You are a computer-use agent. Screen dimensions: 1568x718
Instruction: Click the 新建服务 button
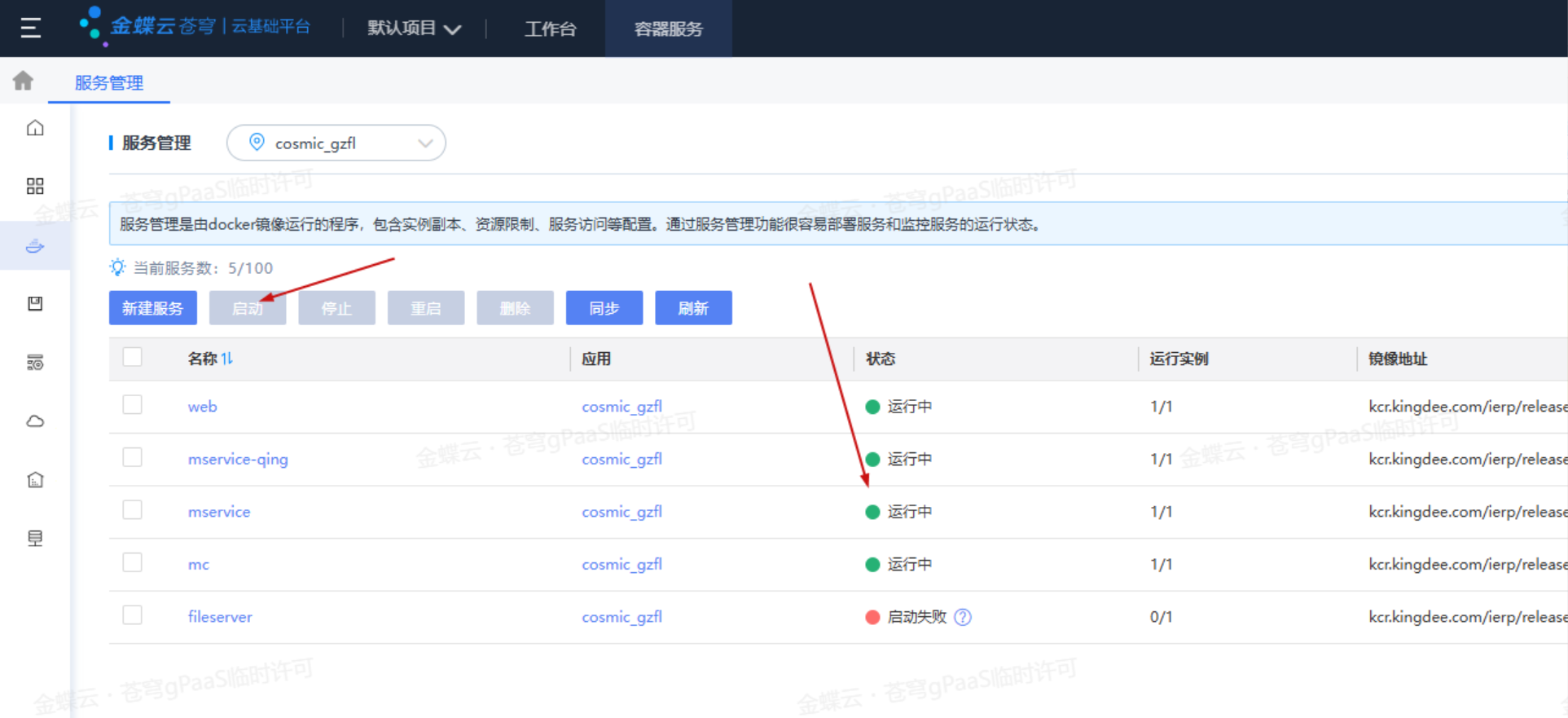tap(153, 308)
